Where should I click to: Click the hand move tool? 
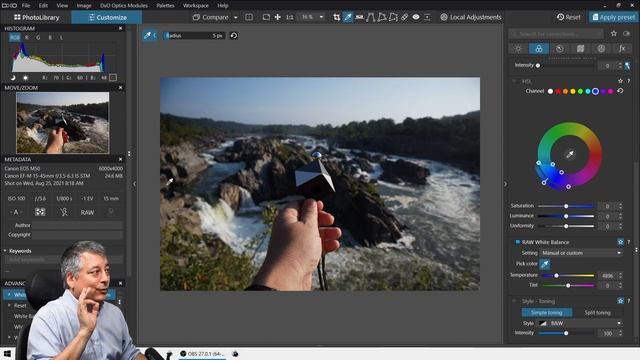tap(278, 17)
